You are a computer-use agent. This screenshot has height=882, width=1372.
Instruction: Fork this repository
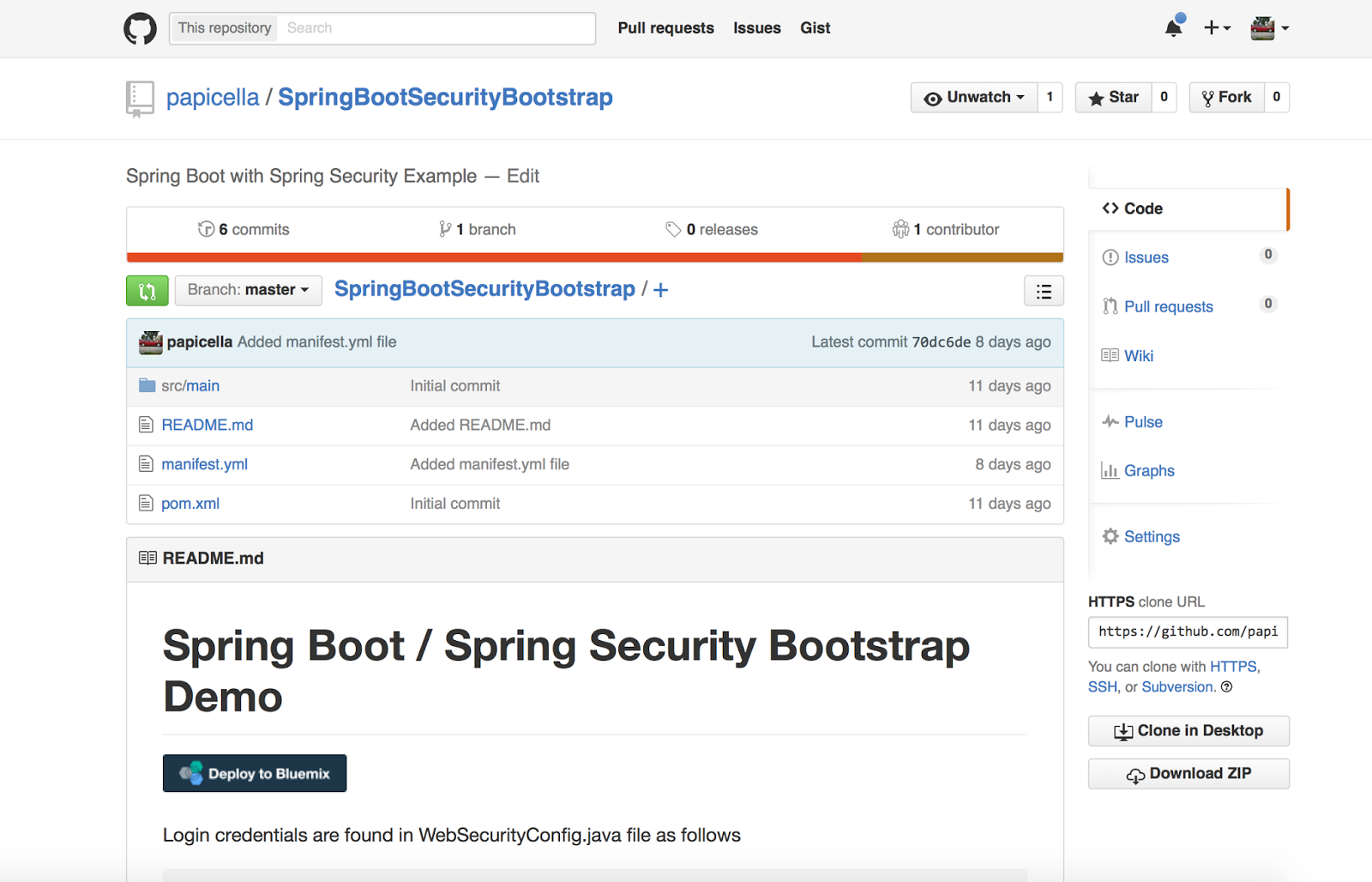(1226, 97)
